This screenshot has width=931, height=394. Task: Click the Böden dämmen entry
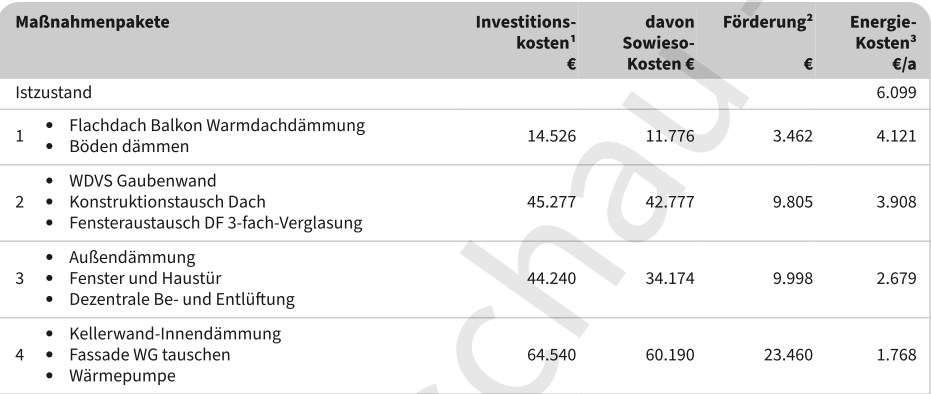[129, 147]
